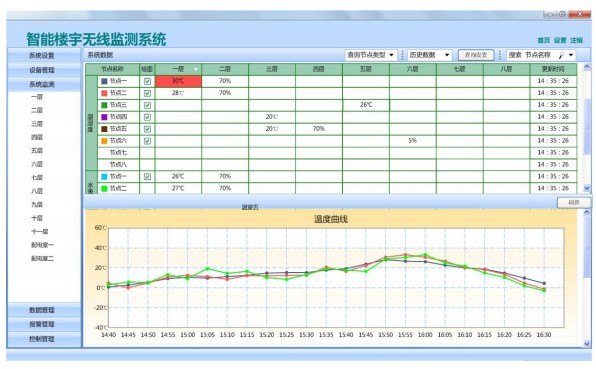Open the 设备管理 sidebar section
Viewport: 596px width, 369px height.
pyautogui.click(x=44, y=70)
